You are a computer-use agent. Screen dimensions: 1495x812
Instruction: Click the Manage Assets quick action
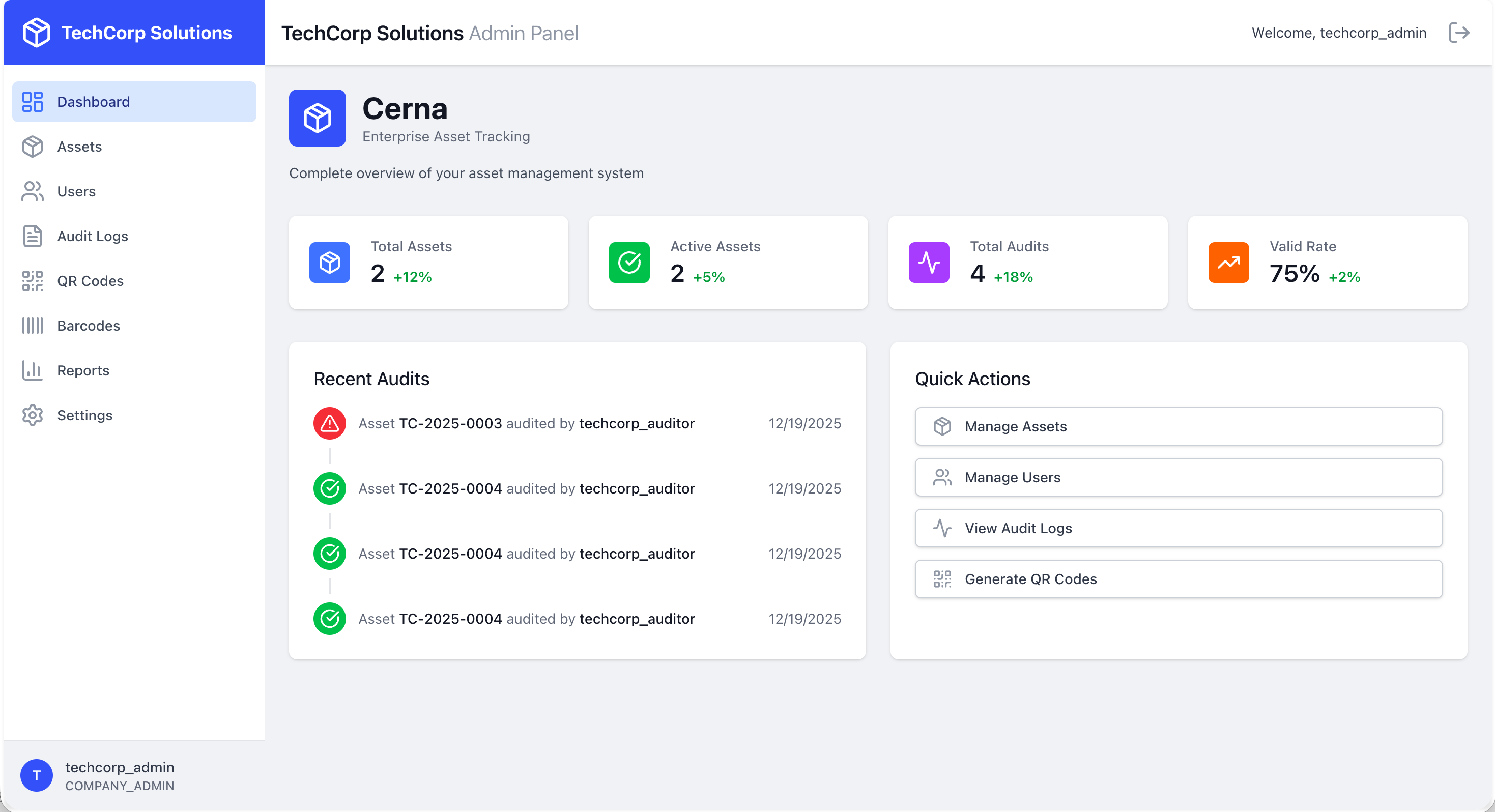pyautogui.click(x=1178, y=426)
